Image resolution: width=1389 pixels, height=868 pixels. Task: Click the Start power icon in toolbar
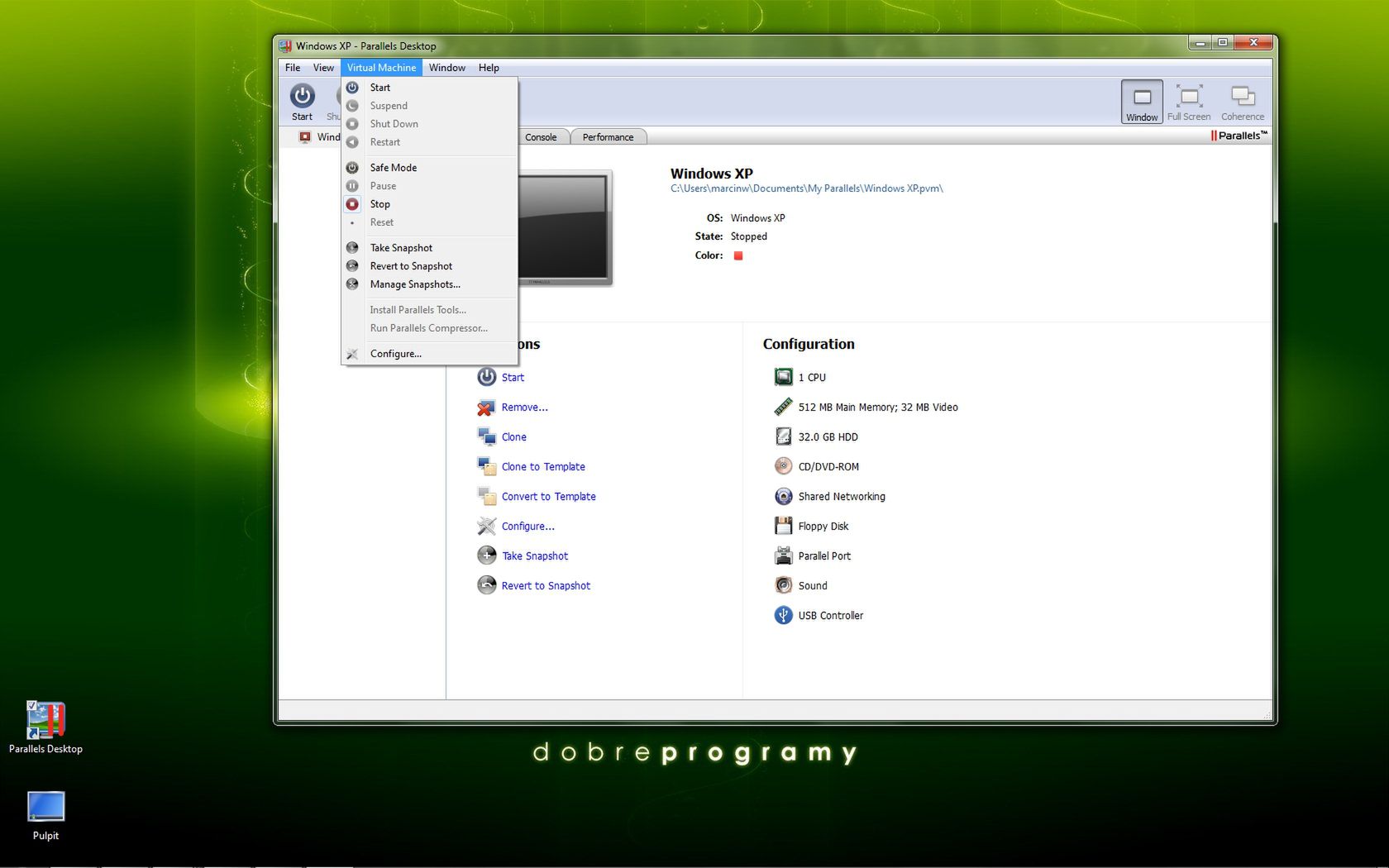tap(302, 97)
